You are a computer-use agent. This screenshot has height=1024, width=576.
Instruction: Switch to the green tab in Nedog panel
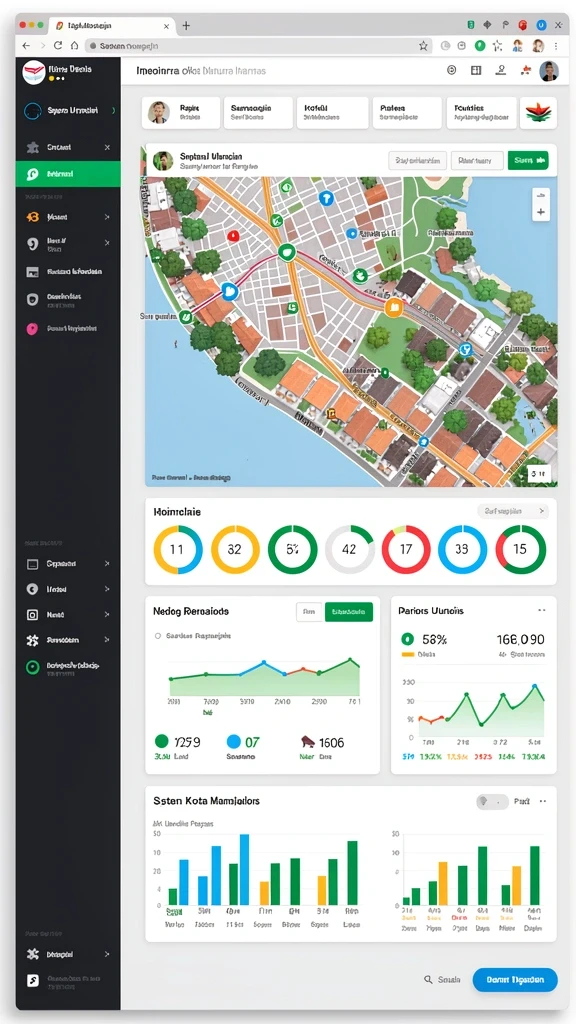coord(349,612)
